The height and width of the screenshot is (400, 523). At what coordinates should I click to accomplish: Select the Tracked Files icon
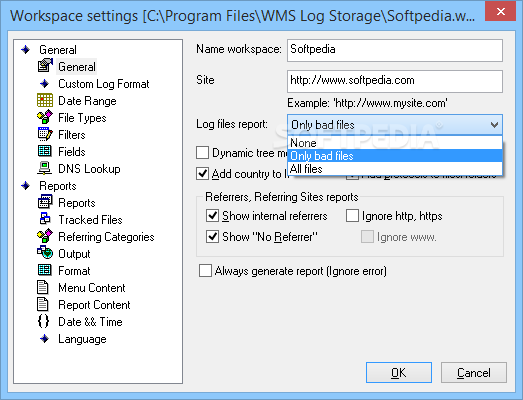click(45, 219)
